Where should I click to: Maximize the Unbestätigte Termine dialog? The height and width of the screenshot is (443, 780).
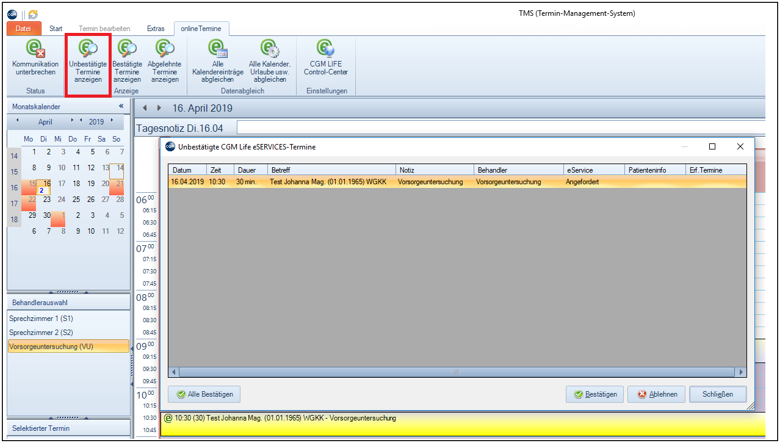point(712,147)
